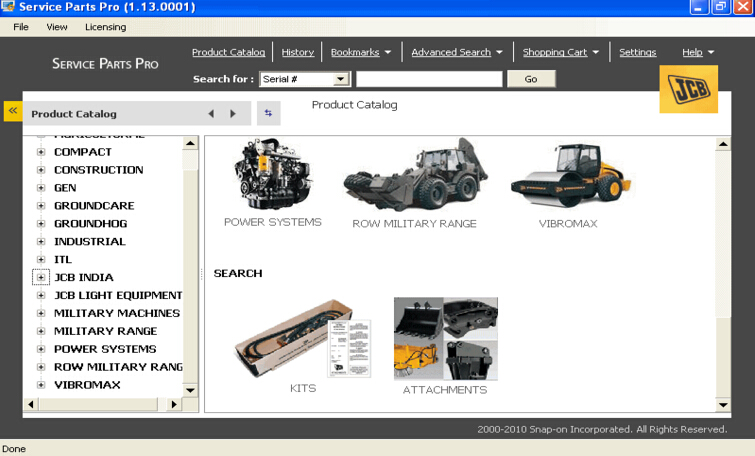Expand the MILITARY RANGE tree node

point(41,331)
